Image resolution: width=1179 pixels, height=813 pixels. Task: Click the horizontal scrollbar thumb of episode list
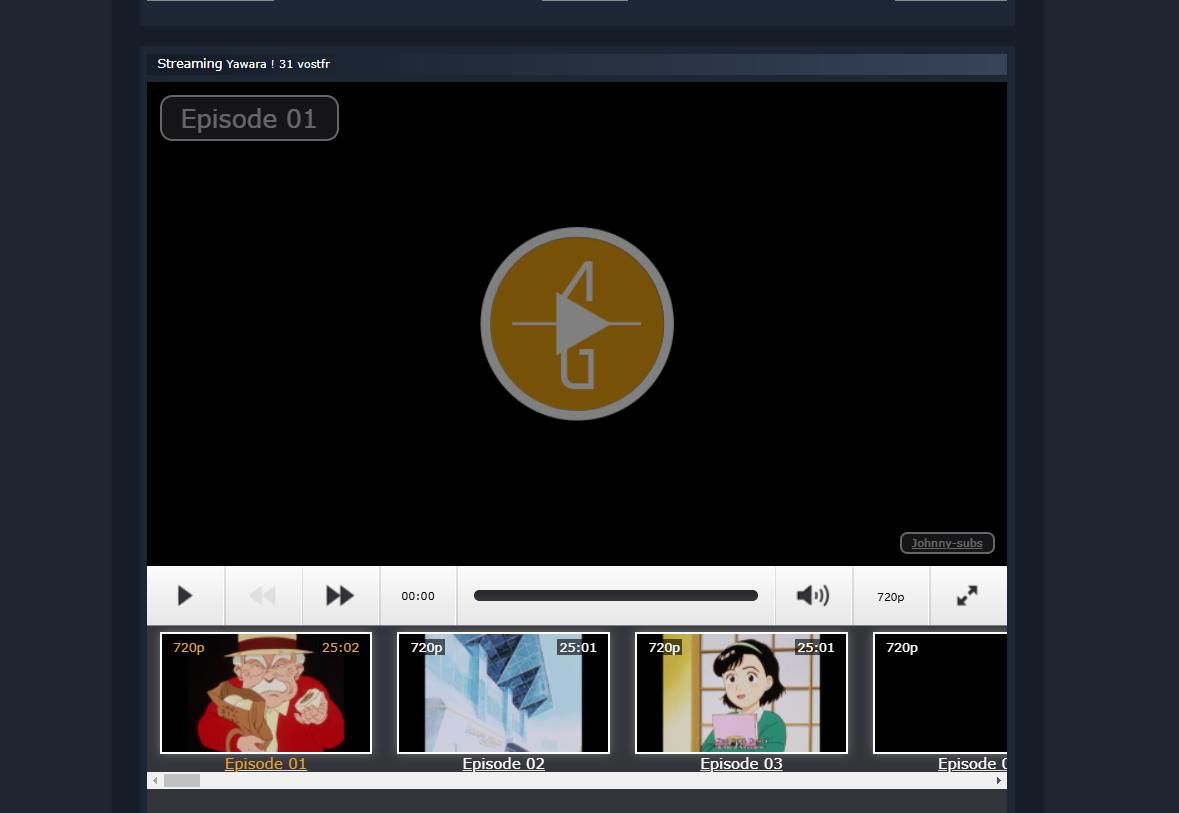coord(182,781)
